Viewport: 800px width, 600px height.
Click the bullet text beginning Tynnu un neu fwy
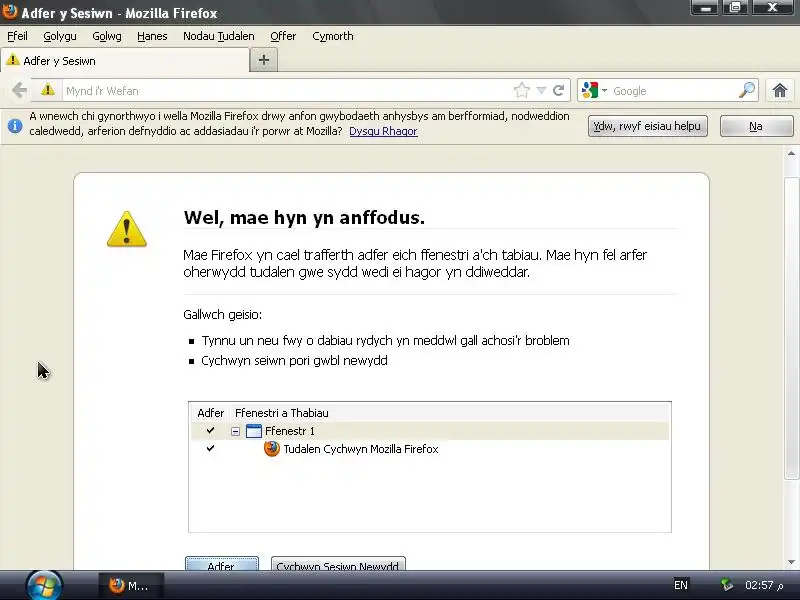pyautogui.click(x=385, y=340)
